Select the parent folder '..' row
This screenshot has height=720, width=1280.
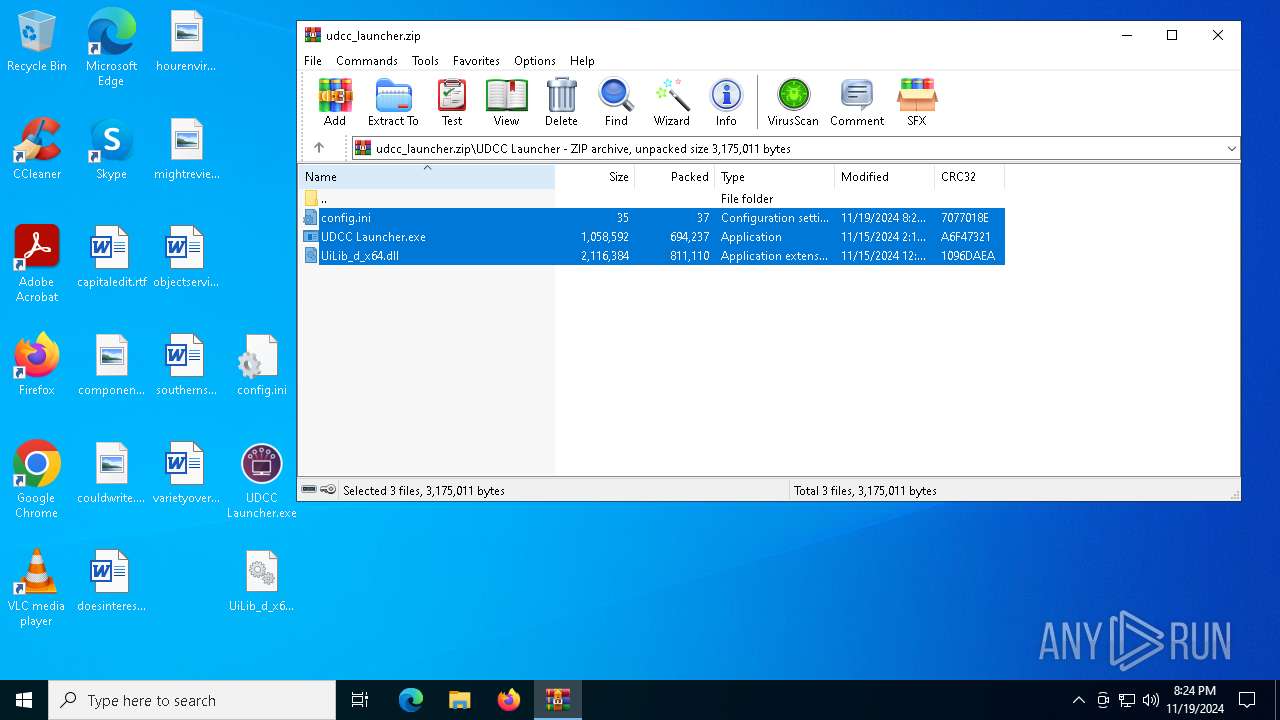[x=652, y=199]
